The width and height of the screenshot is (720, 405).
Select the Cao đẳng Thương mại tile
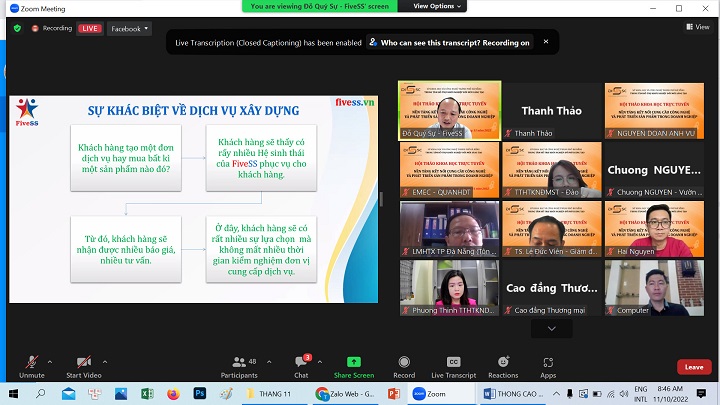coord(551,288)
